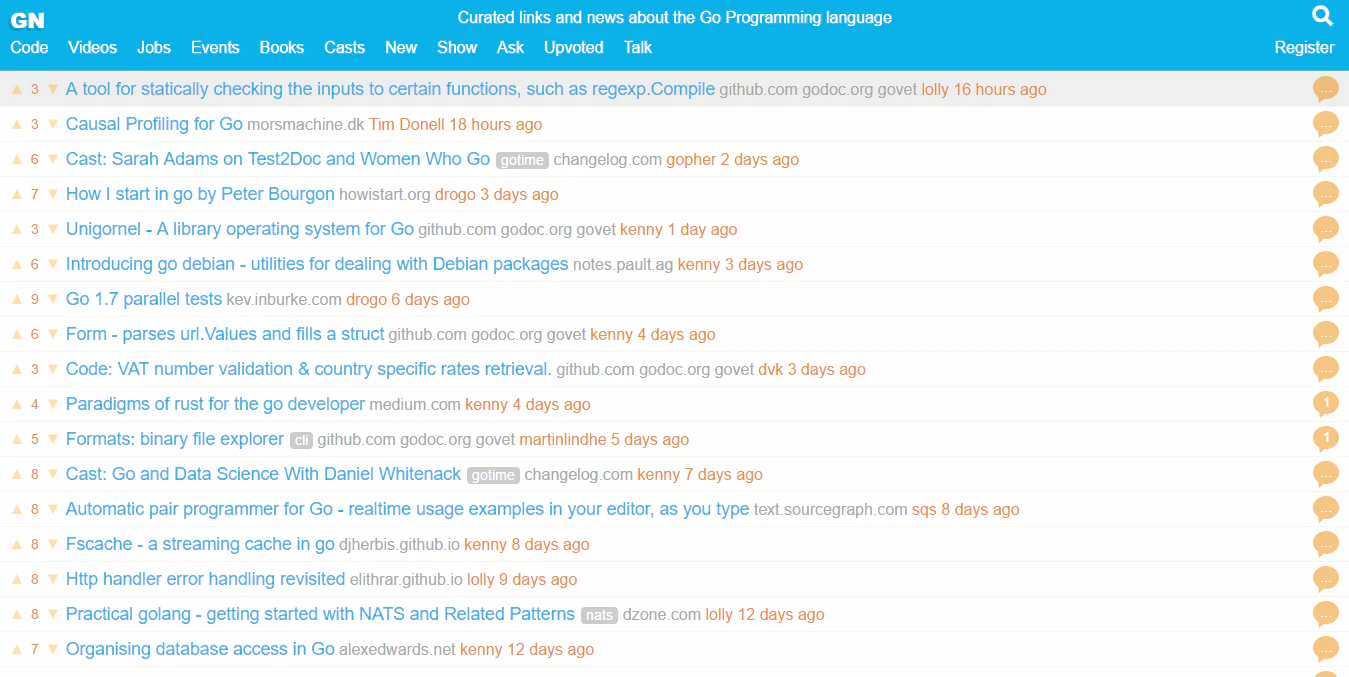Click the nats tag on the NATS story
1349x677 pixels.
point(599,615)
